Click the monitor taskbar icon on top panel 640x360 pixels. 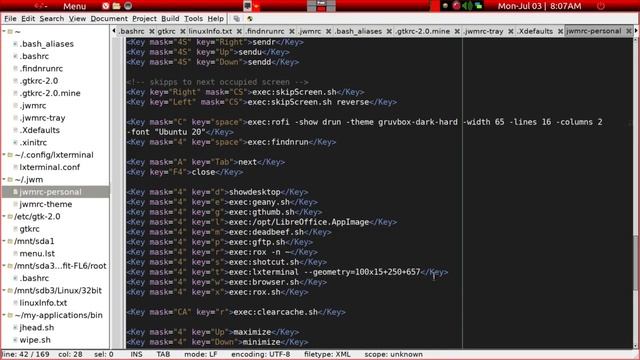point(247,6)
